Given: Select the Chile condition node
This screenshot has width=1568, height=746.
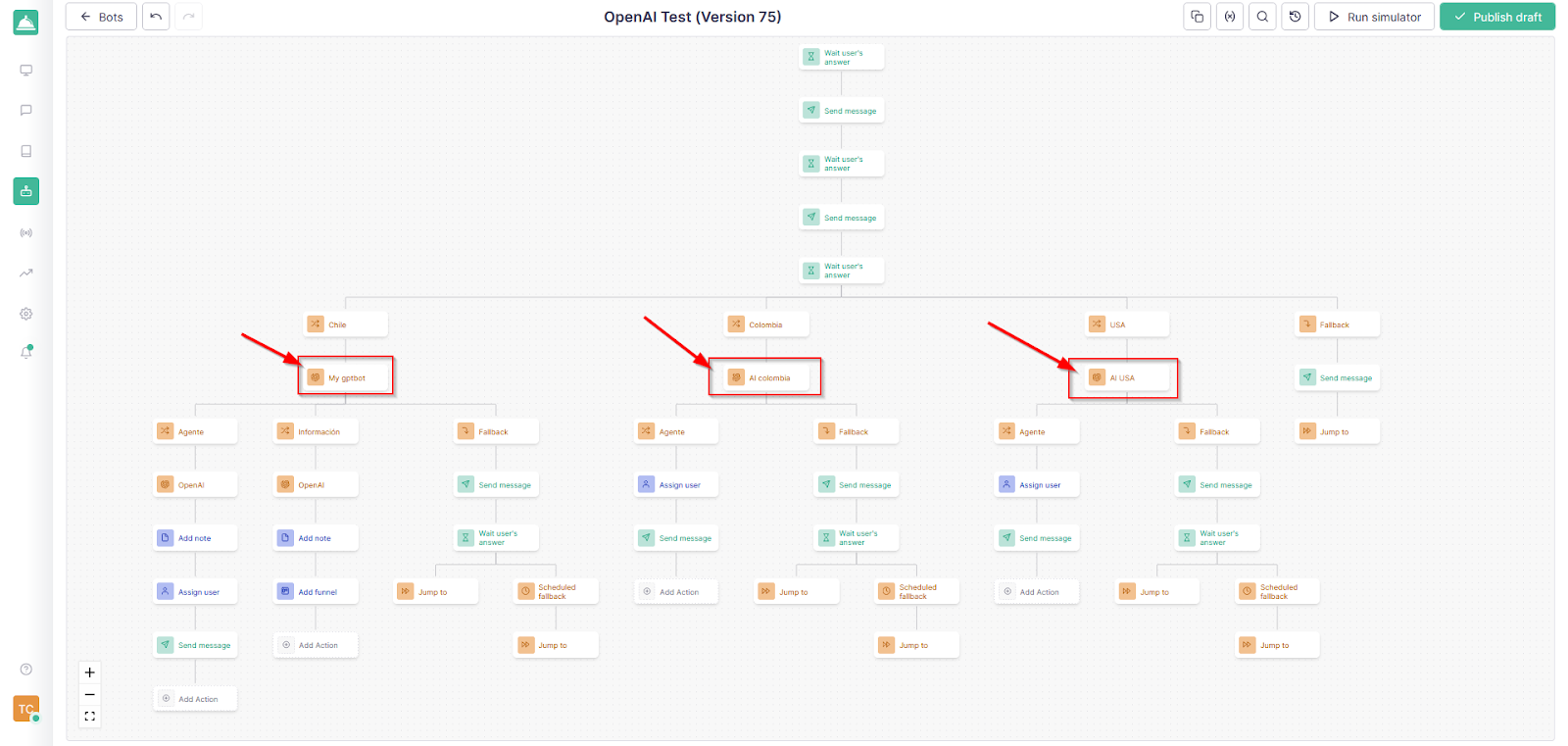Looking at the screenshot, I should point(346,324).
